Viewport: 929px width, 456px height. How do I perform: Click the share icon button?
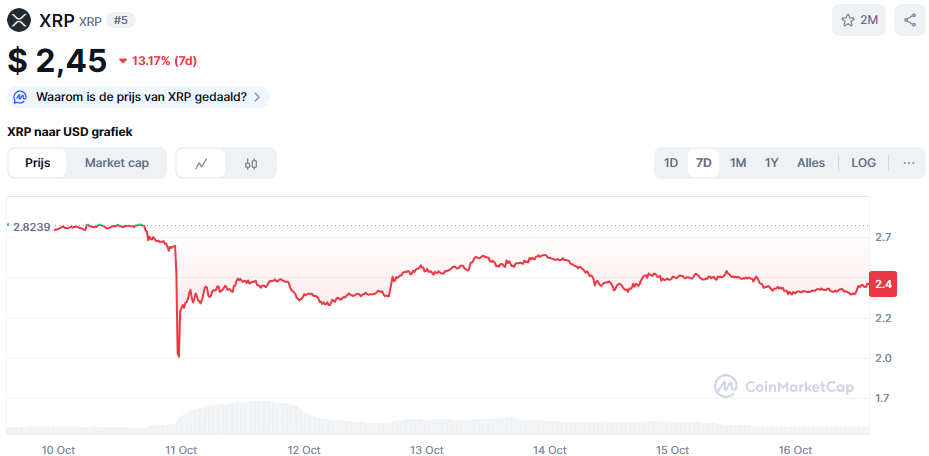click(909, 20)
